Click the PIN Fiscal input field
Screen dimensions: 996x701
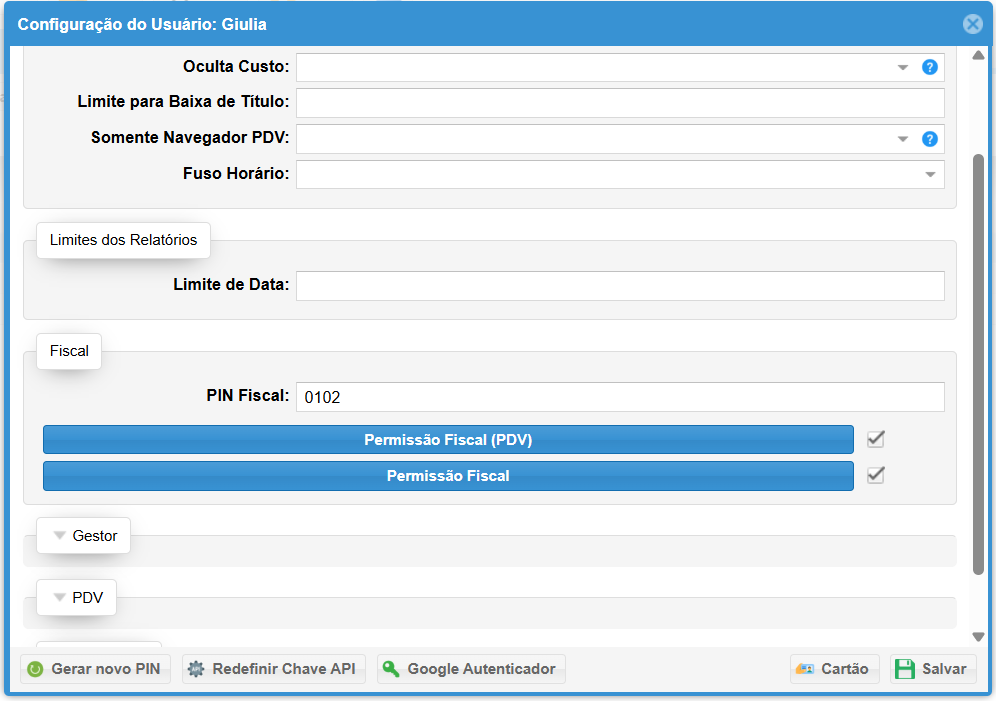(620, 397)
